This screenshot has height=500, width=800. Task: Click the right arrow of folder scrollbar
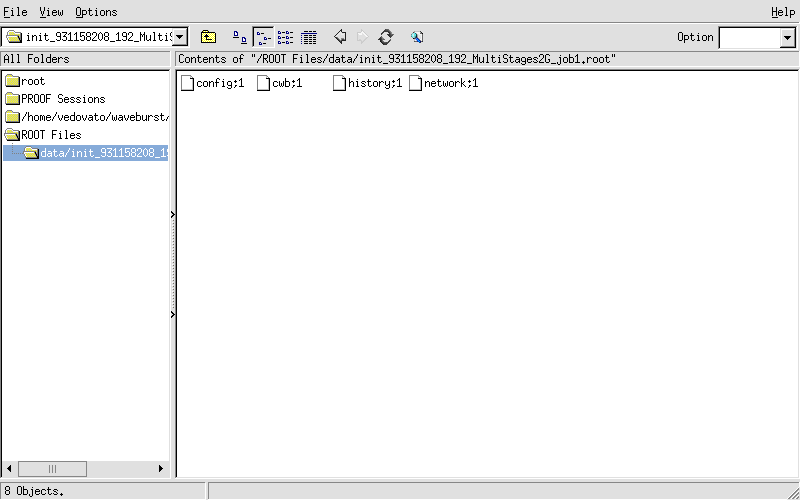161,468
